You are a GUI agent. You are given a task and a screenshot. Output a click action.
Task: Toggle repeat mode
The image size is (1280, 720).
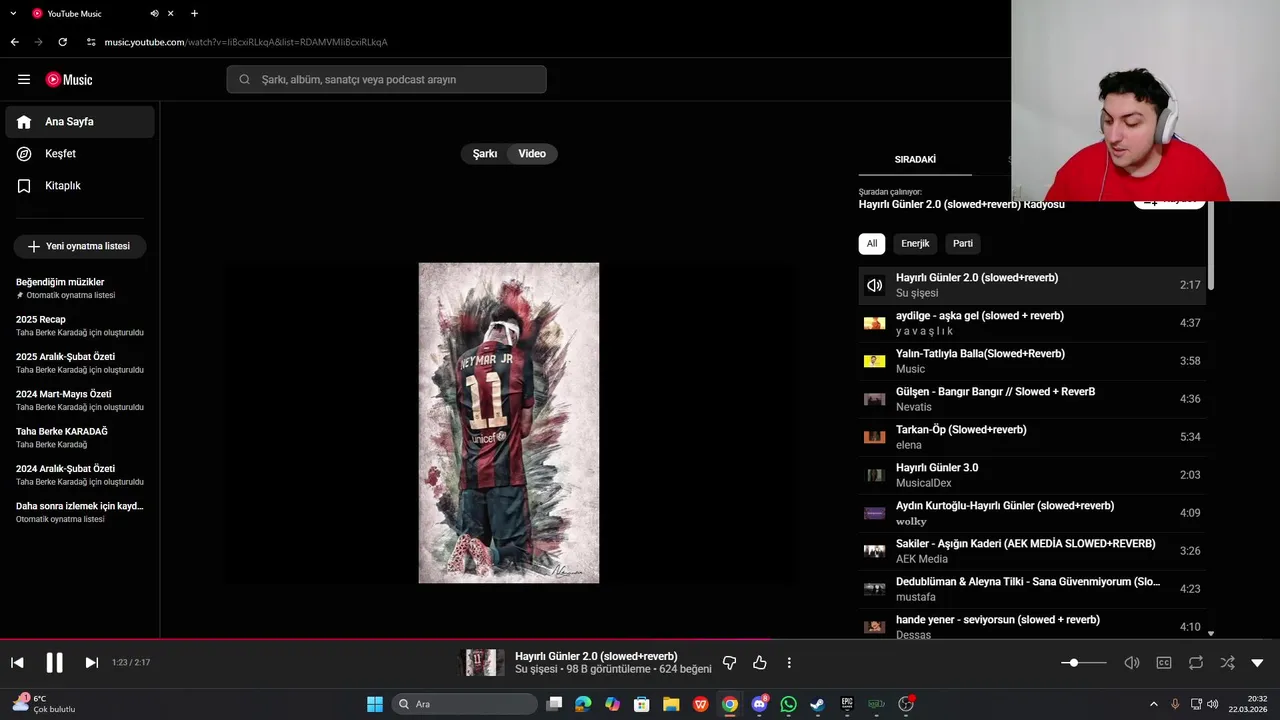(x=1196, y=662)
